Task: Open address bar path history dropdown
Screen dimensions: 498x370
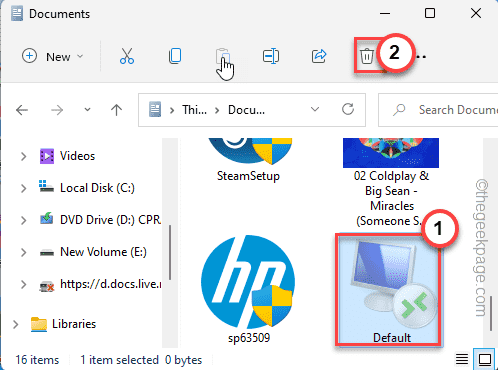Action: (x=315, y=109)
